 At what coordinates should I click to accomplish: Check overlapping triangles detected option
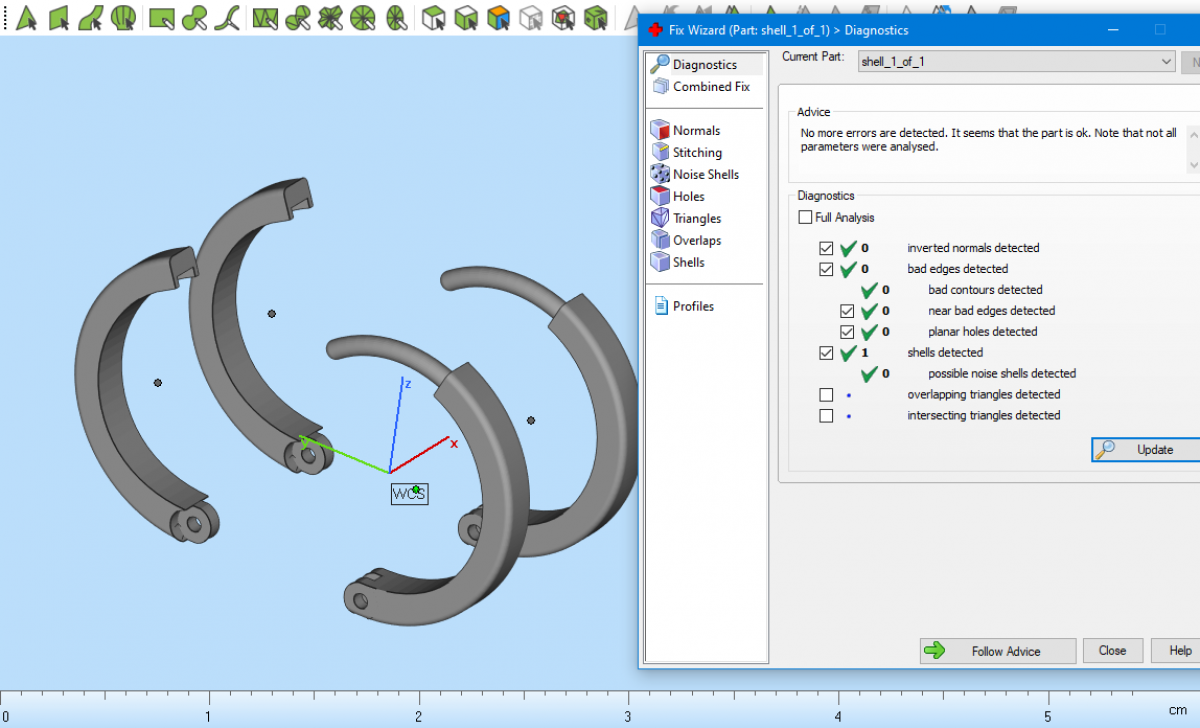pos(826,394)
